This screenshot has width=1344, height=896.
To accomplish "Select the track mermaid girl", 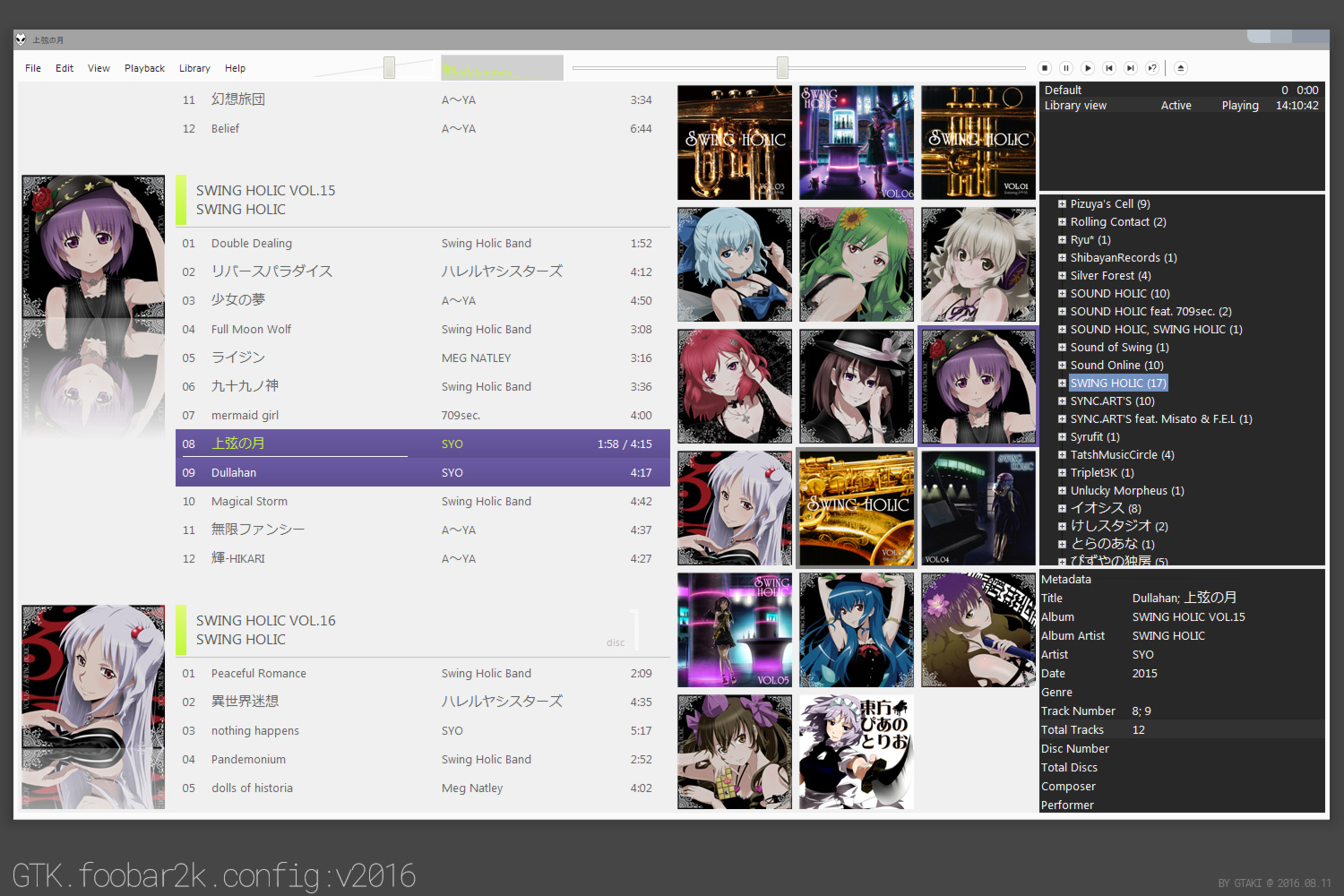I will (423, 416).
